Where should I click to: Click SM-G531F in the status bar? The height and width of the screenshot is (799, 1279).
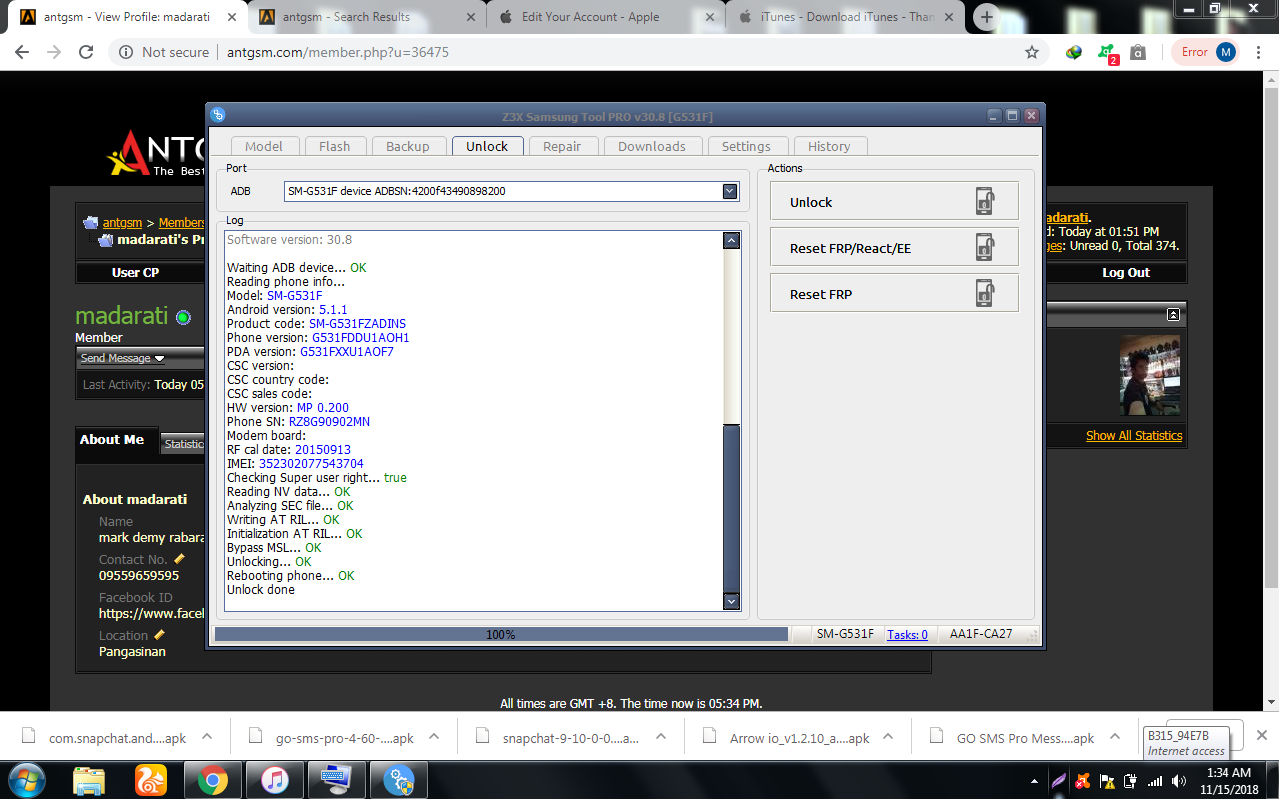point(845,634)
